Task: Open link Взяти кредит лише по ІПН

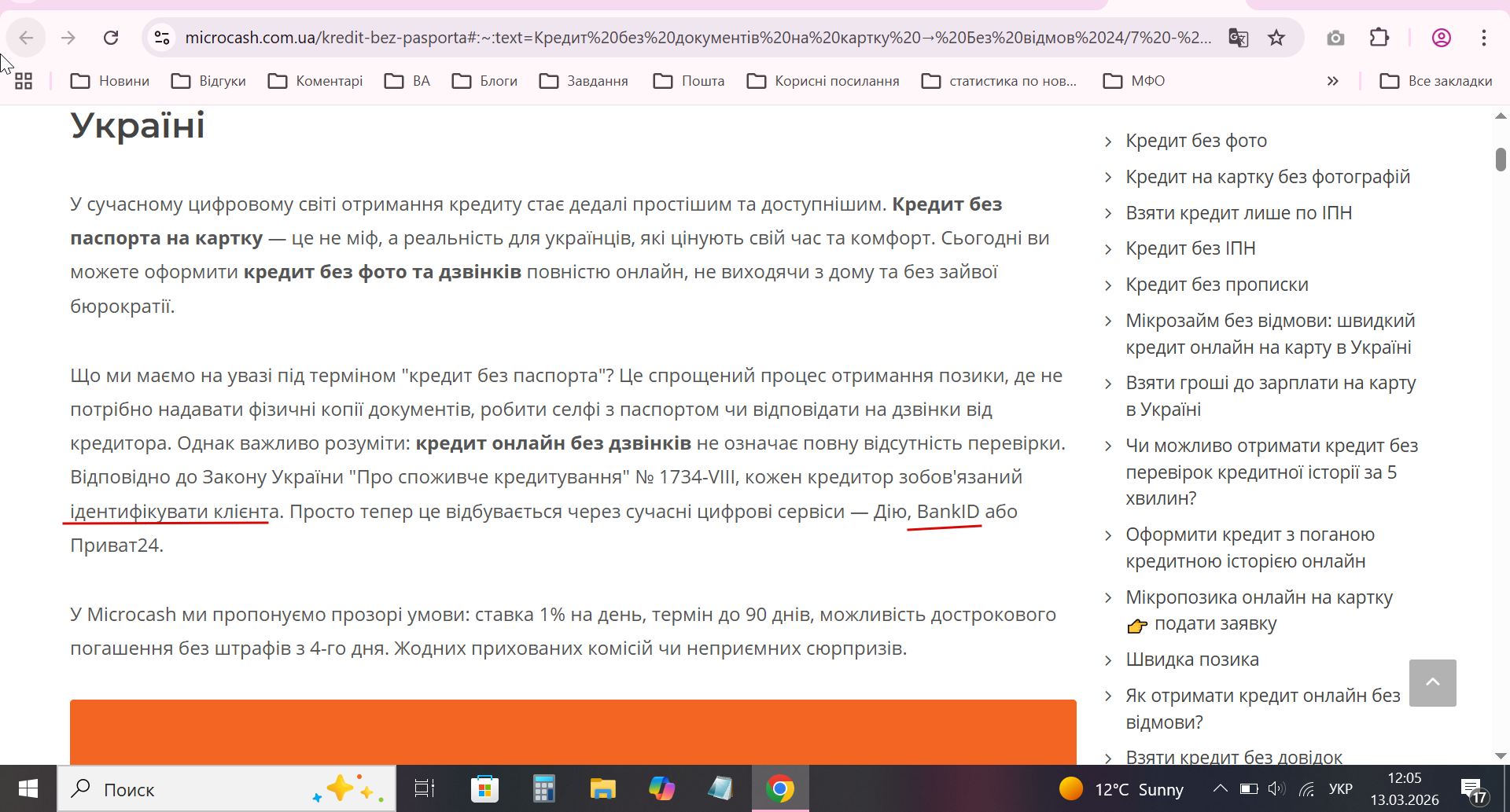Action: [1239, 213]
